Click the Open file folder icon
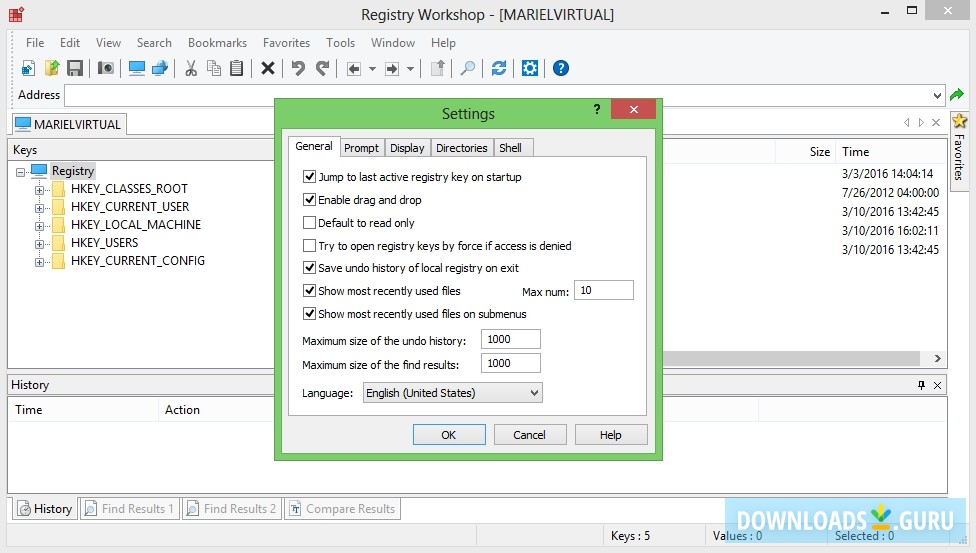Viewport: 976px width, 553px height. [x=52, y=68]
